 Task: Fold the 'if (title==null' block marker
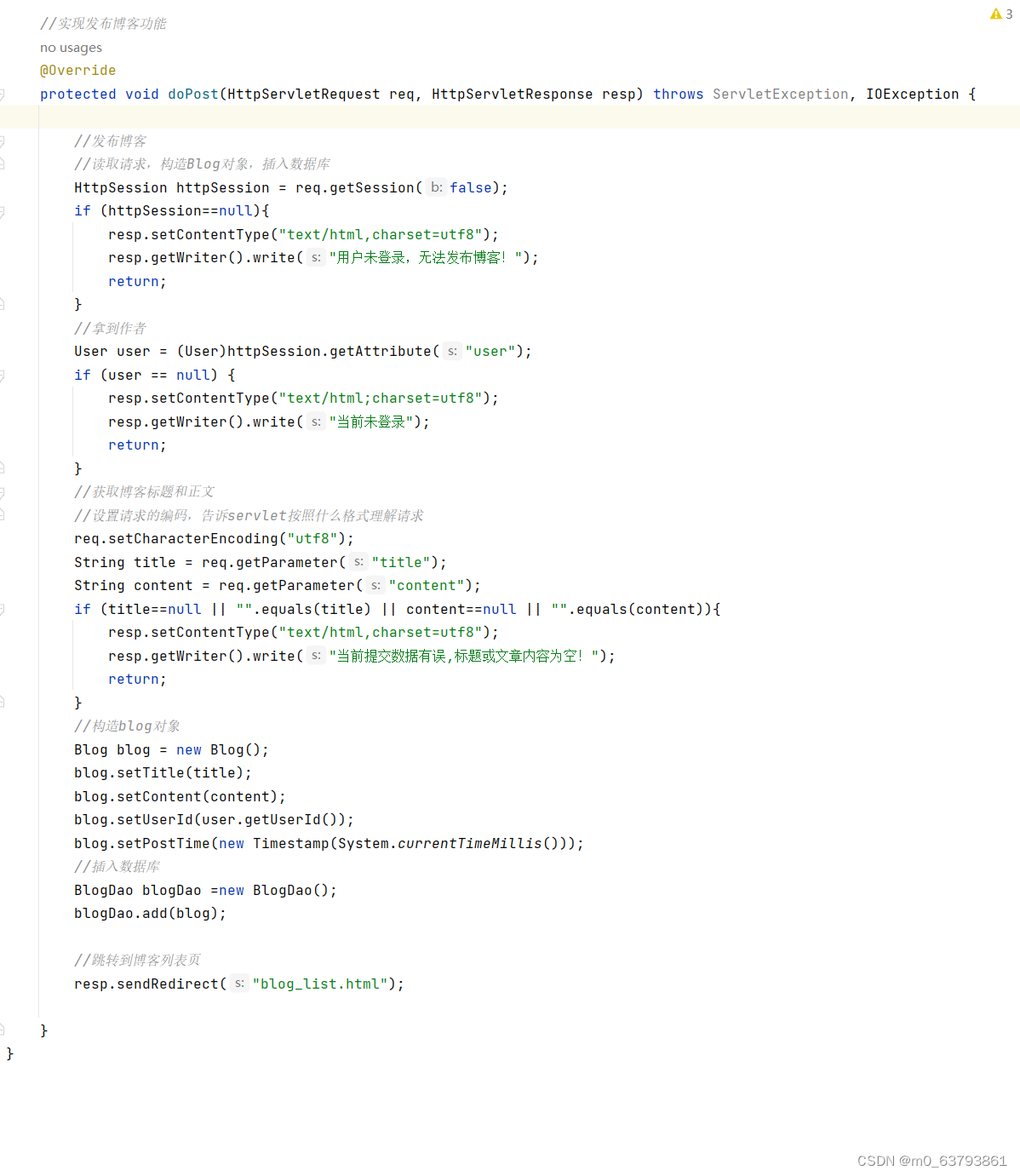(3, 610)
